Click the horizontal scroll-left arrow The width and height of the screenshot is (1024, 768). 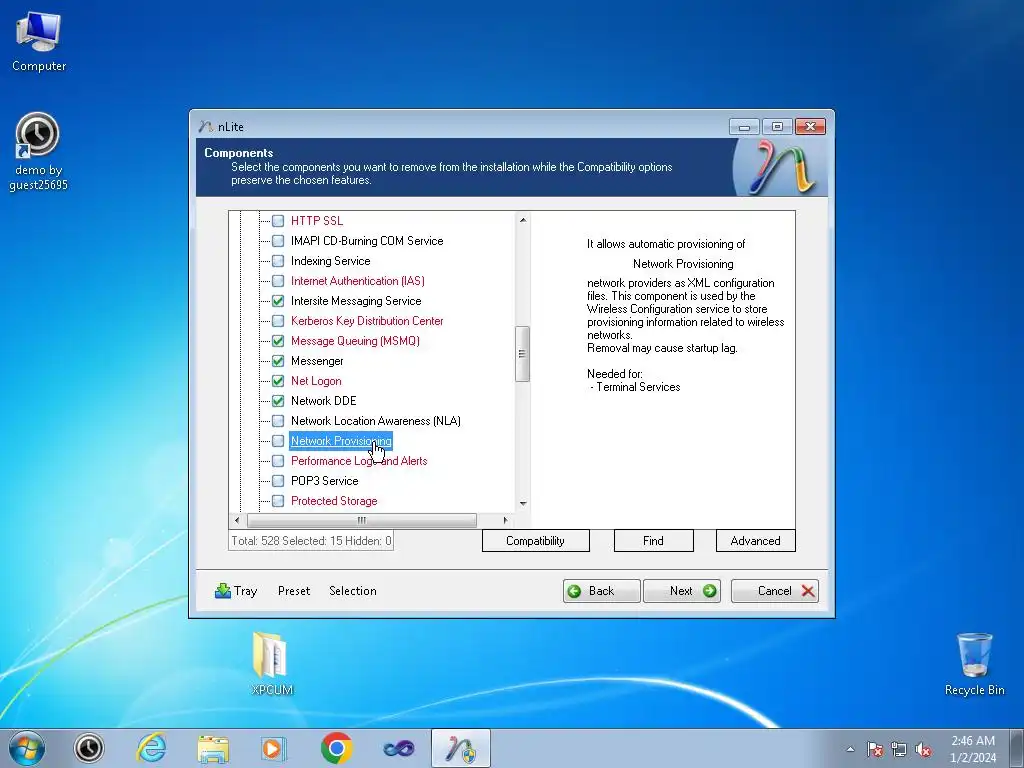237,520
